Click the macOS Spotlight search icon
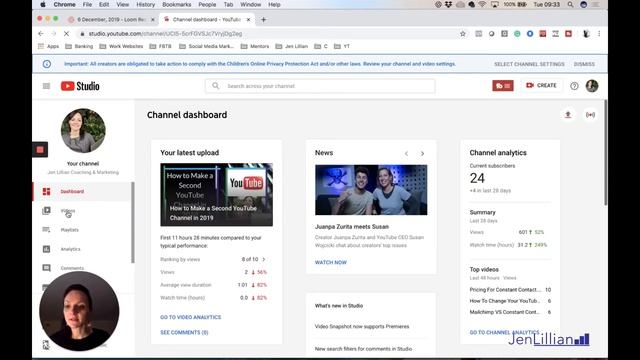This screenshot has height=360, width=640. (x=570, y=4)
